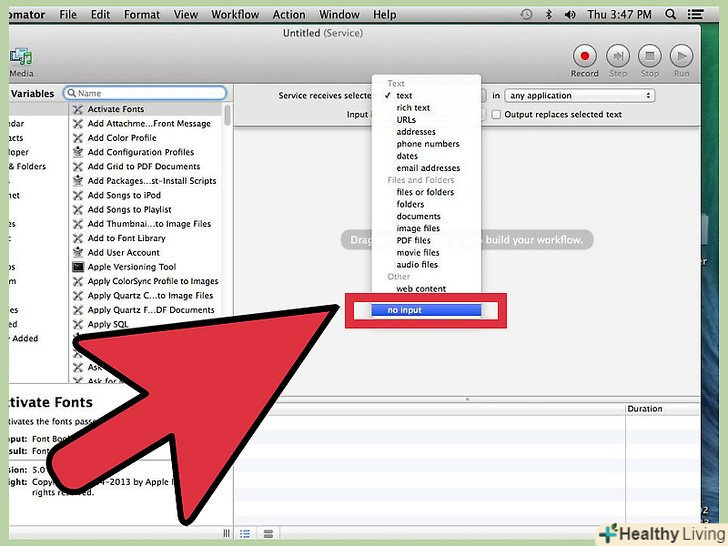
Task: Click the Run play icon
Action: (x=681, y=56)
